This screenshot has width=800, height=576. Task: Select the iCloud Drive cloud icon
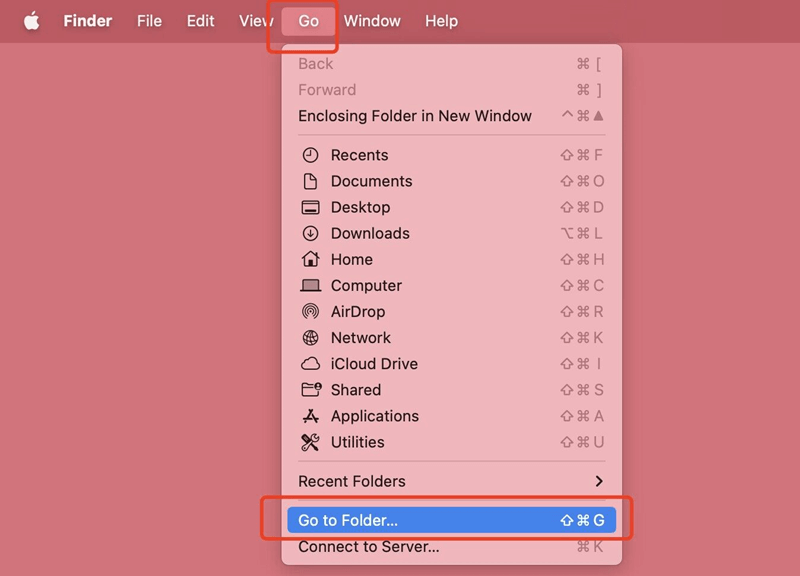pyautogui.click(x=311, y=364)
